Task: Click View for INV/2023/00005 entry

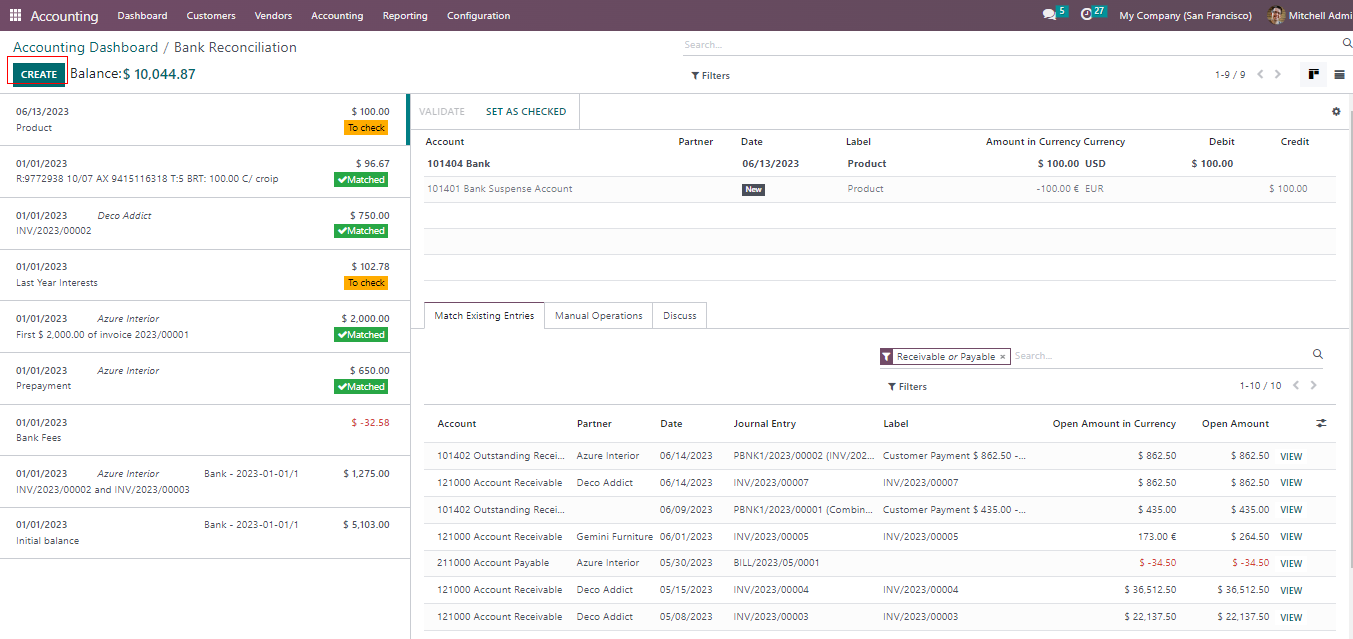Action: (x=1291, y=537)
